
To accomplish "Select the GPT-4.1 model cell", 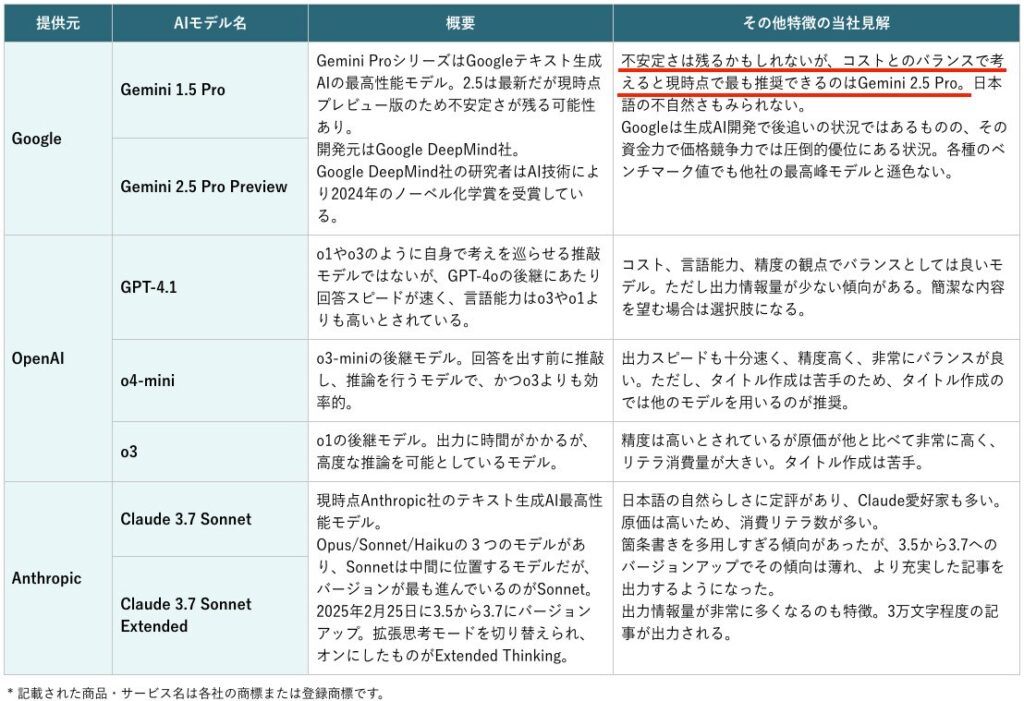I will pyautogui.click(x=210, y=287).
